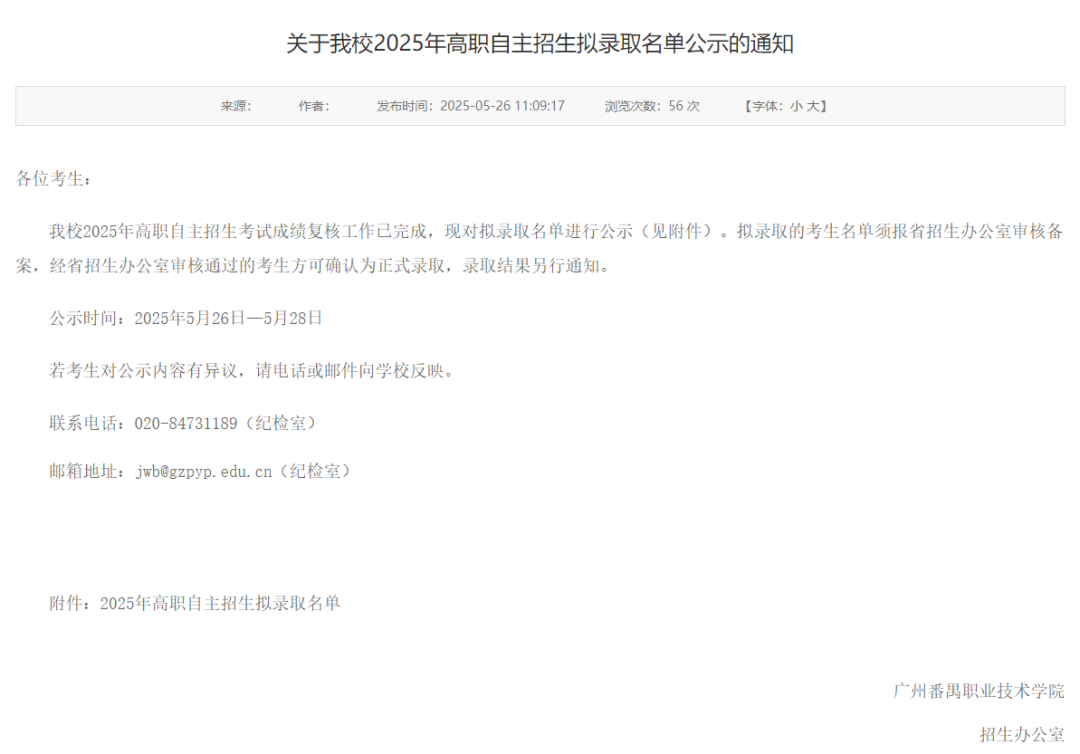Image resolution: width=1080 pixels, height=754 pixels.
Task: Click the publicity period line 2025年5月26日—5月28日
Action: click(x=228, y=318)
